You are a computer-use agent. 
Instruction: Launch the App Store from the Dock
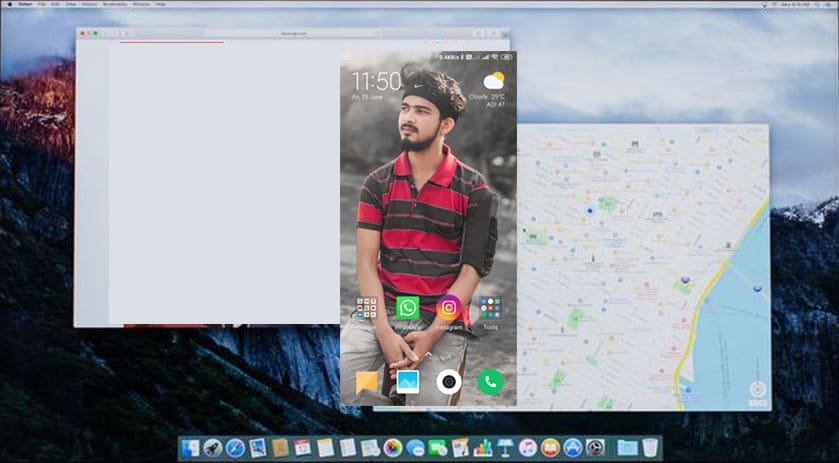tap(573, 448)
